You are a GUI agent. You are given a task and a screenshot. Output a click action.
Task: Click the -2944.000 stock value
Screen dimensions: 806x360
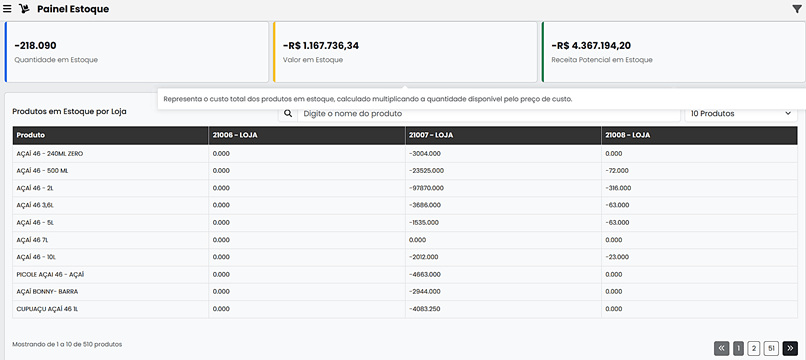(425, 291)
